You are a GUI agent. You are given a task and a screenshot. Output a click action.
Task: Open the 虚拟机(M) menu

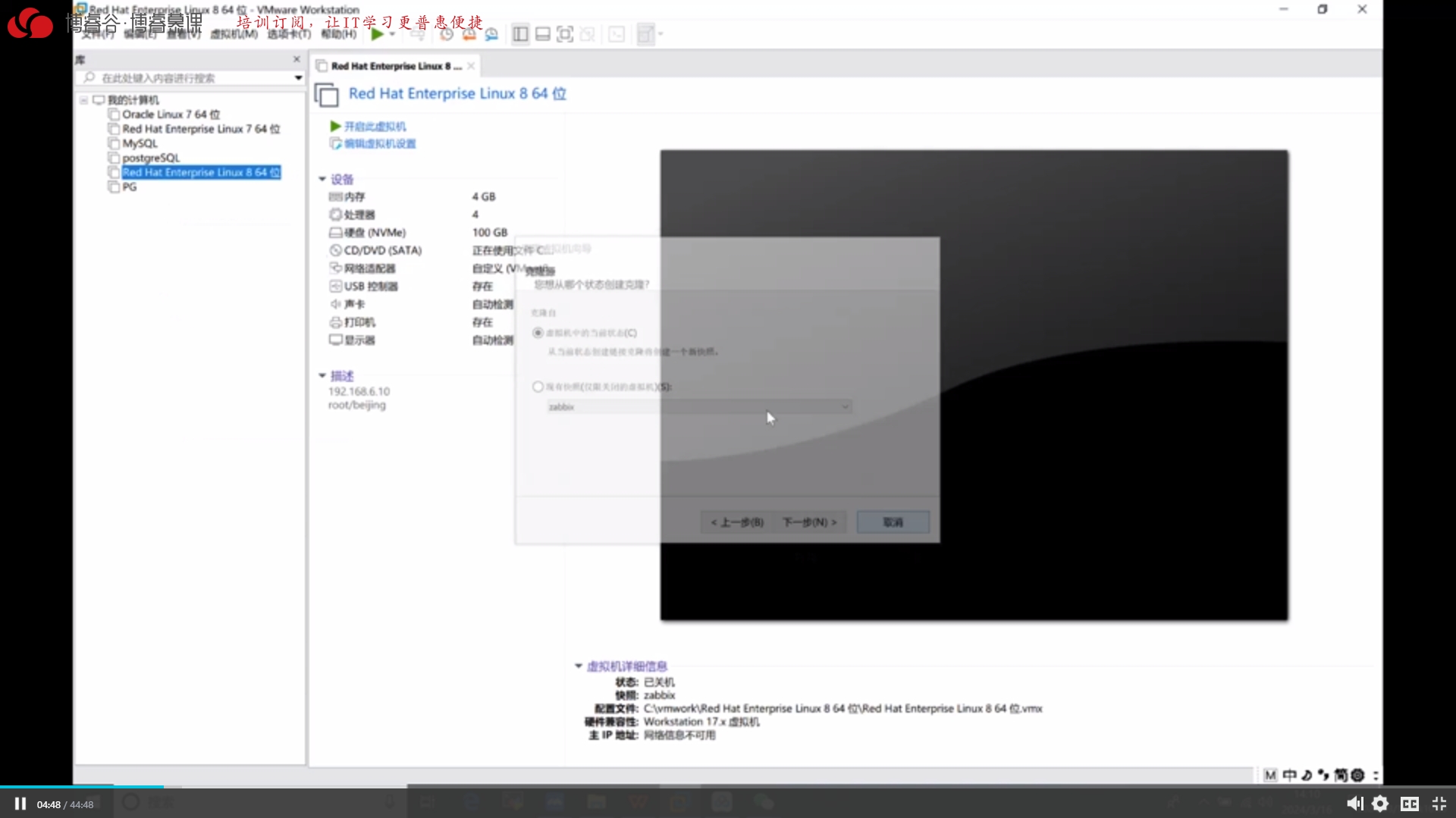click(x=234, y=34)
